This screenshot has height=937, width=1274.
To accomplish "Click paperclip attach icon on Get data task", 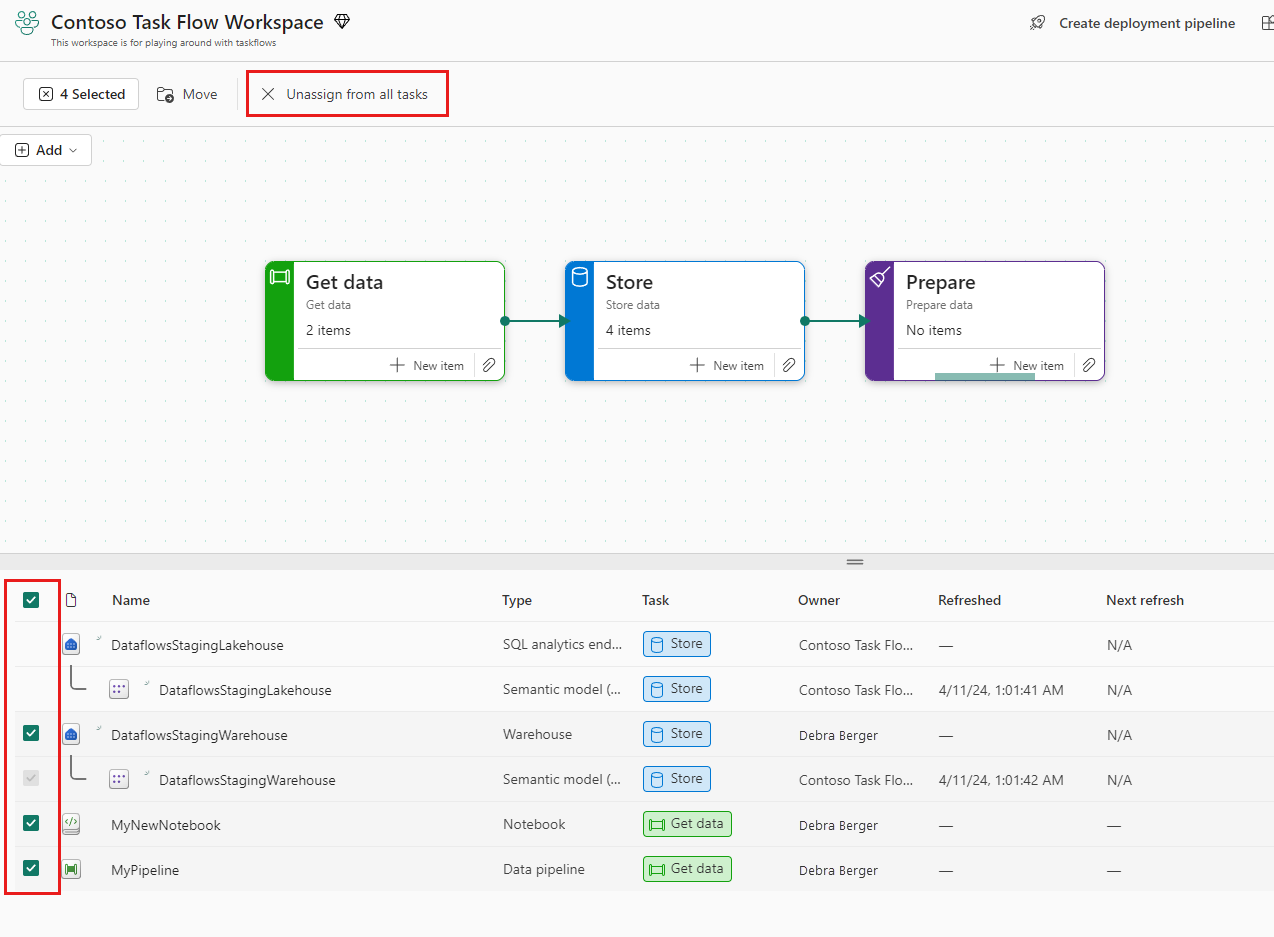I will click(x=489, y=366).
